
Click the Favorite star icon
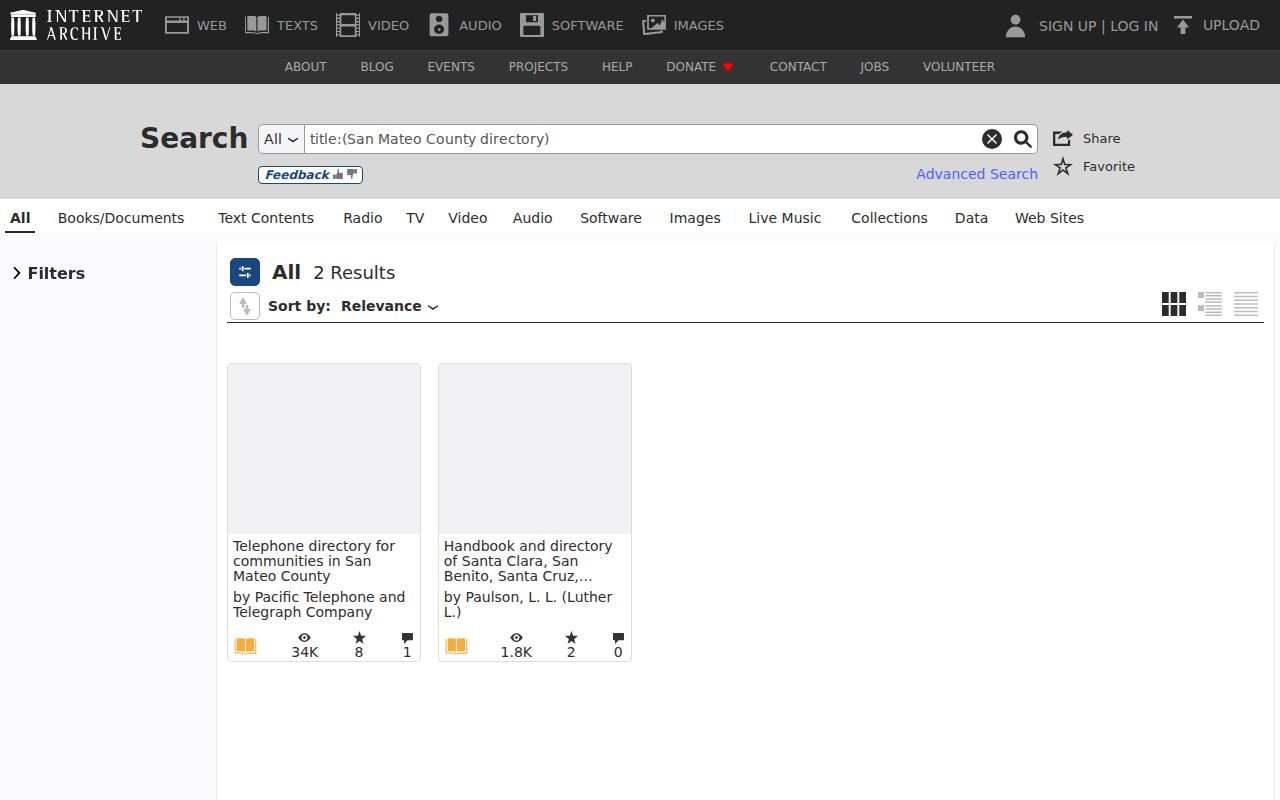[1063, 166]
